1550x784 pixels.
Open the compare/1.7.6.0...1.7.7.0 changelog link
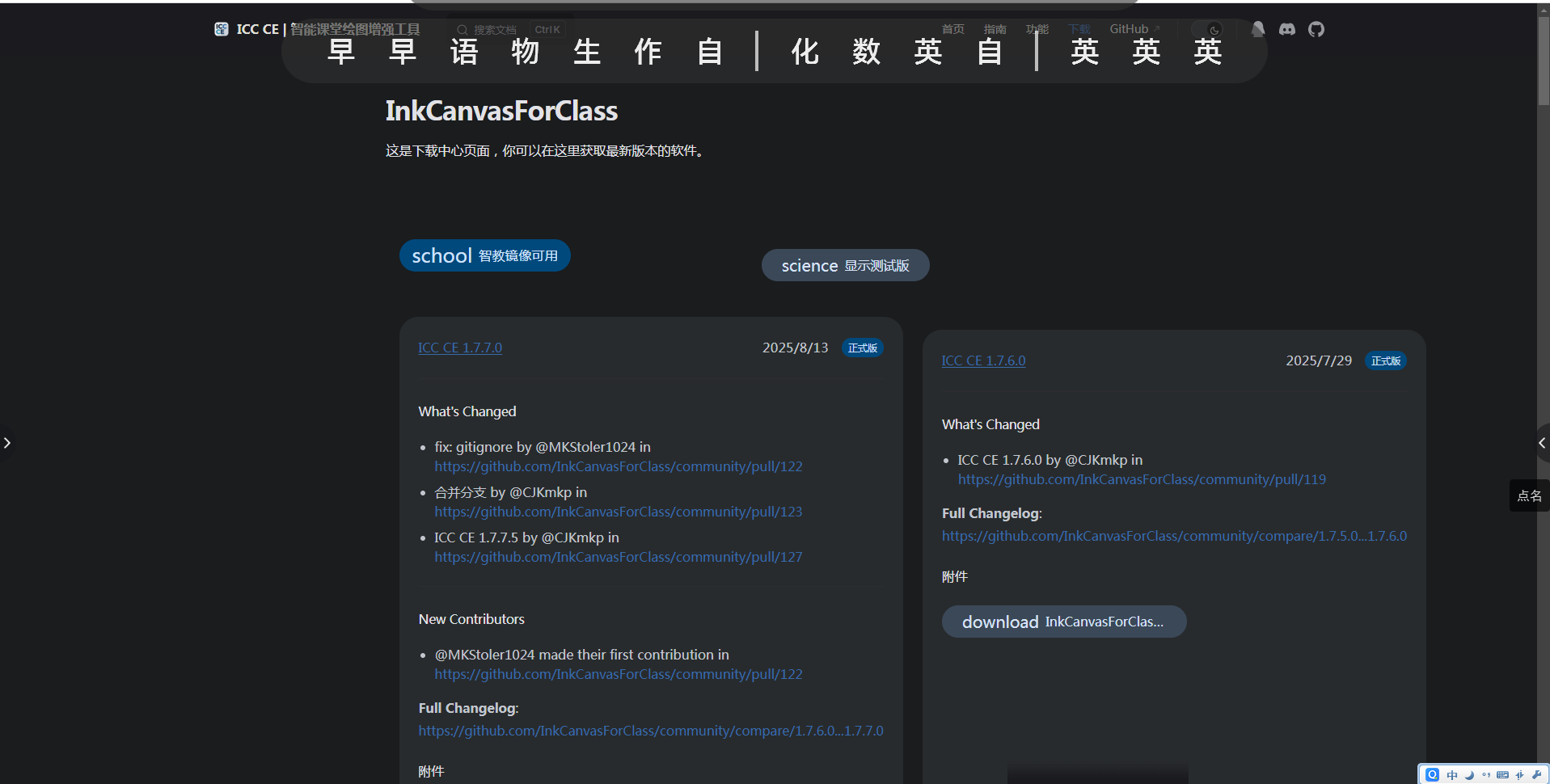[651, 731]
